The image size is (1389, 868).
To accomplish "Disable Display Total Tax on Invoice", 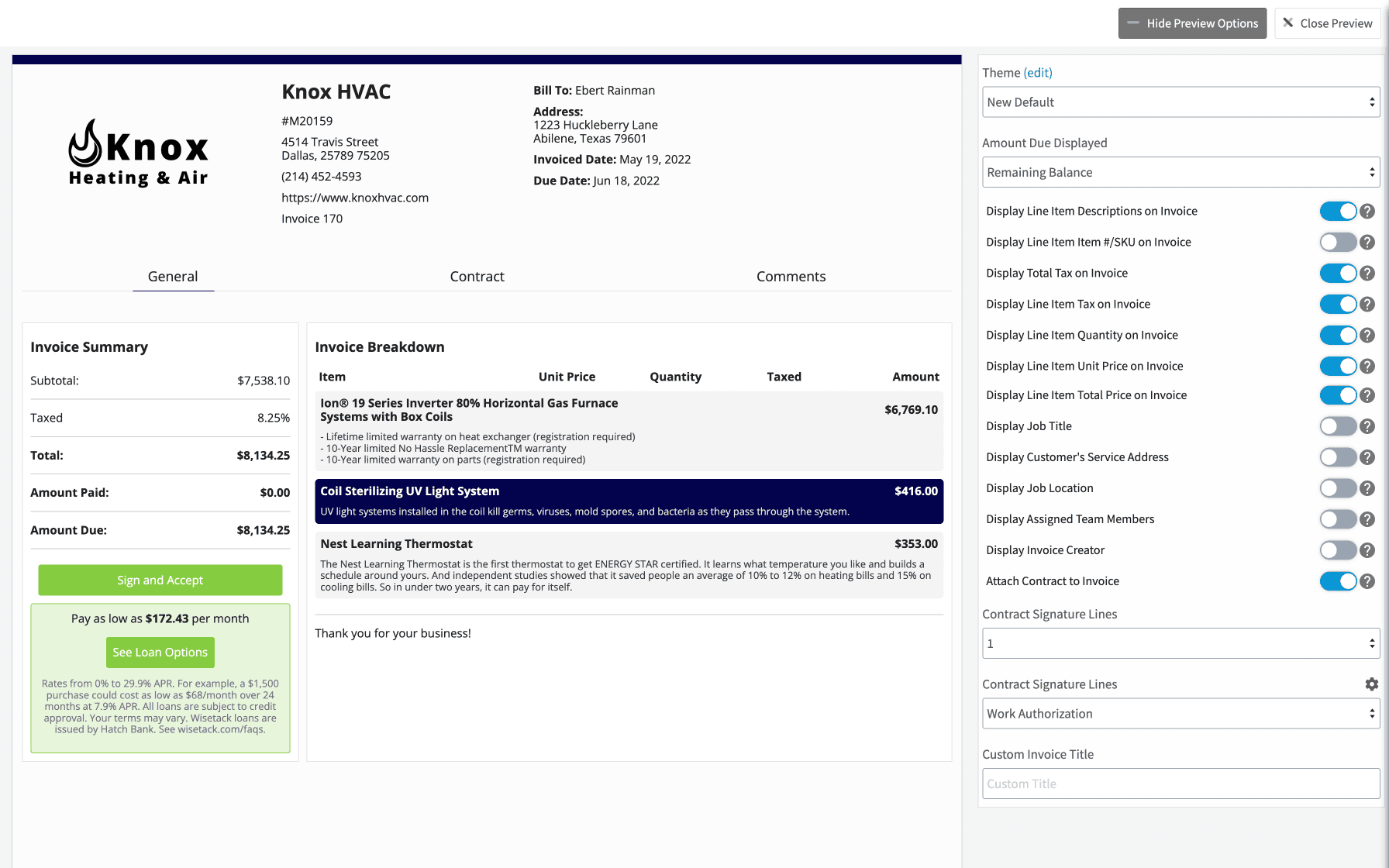I will point(1339,273).
